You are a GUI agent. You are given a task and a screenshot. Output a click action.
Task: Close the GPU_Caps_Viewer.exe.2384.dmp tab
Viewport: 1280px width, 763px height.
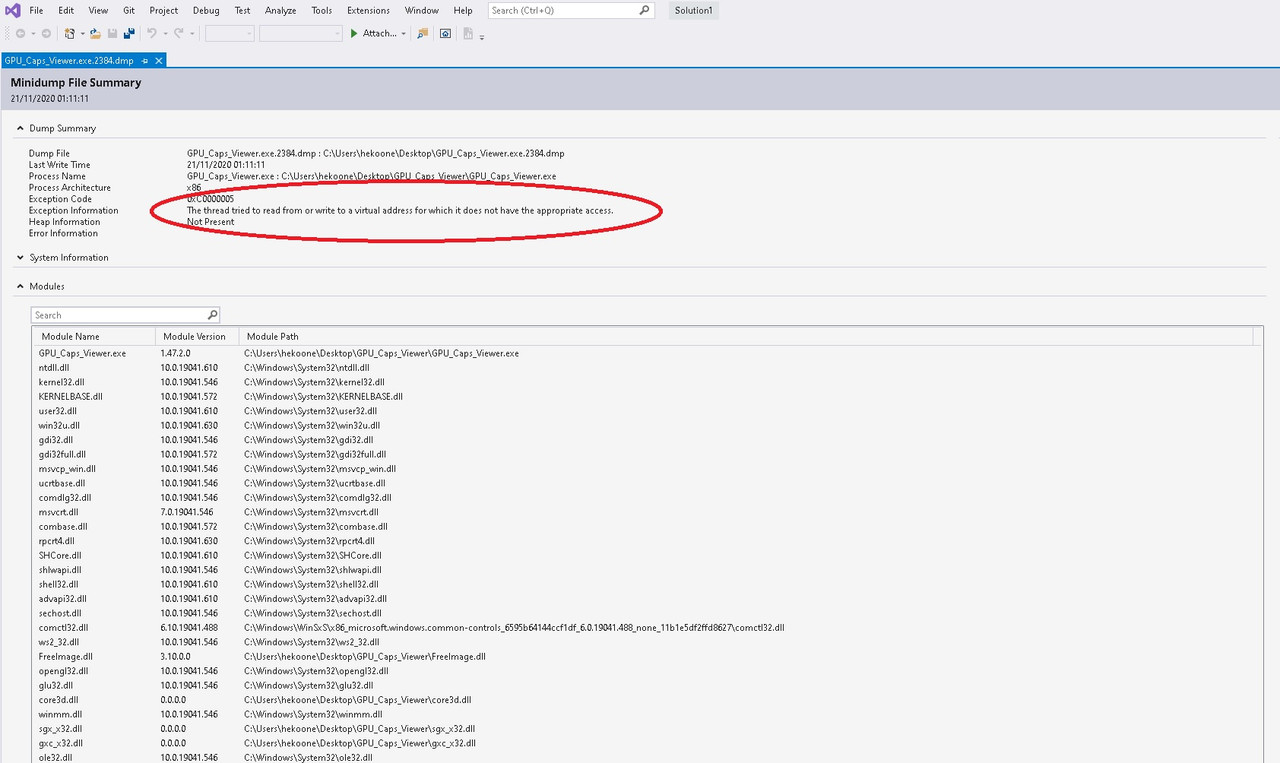(x=158, y=60)
